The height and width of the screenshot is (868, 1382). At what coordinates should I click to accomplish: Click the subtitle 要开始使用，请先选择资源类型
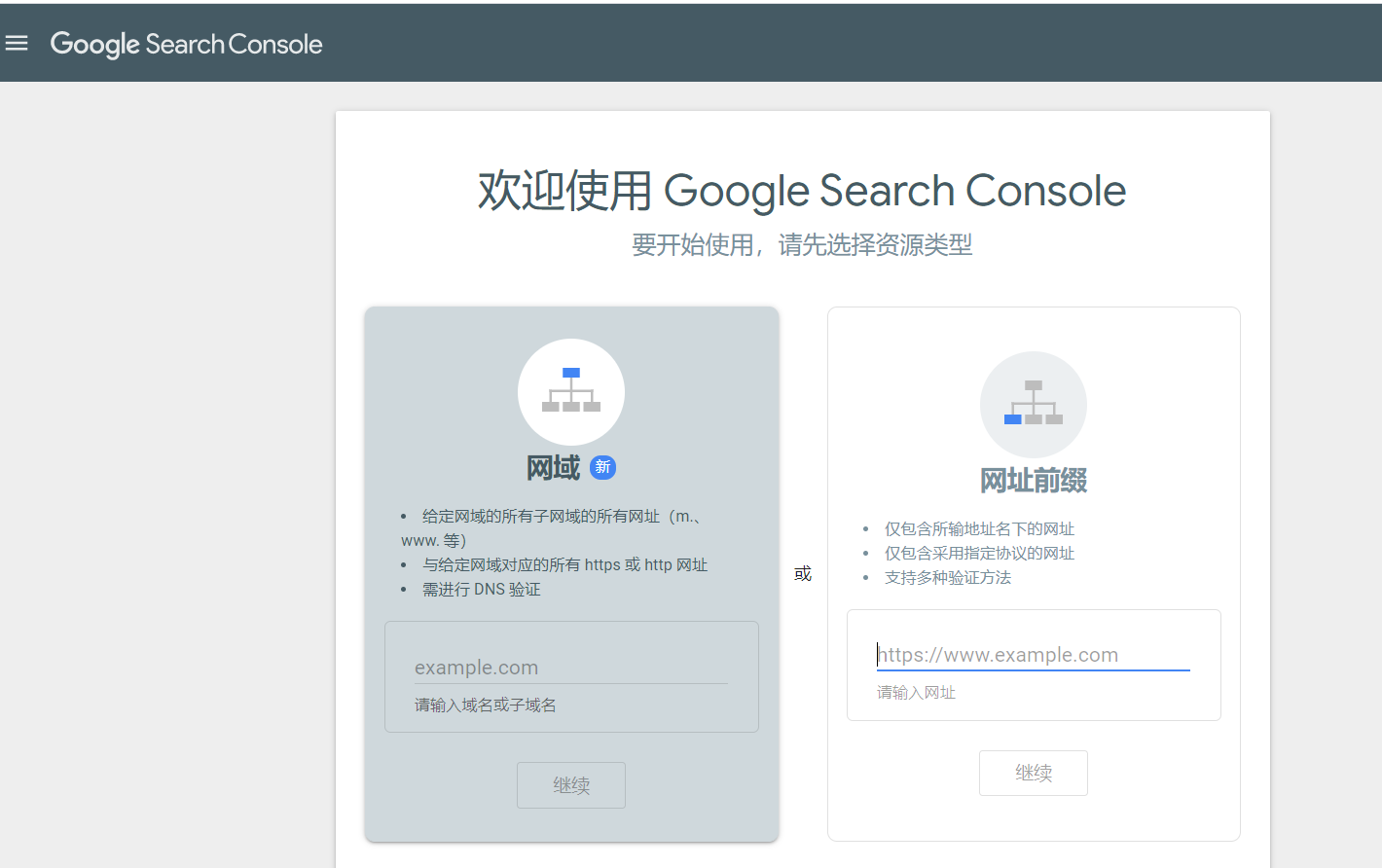click(802, 245)
